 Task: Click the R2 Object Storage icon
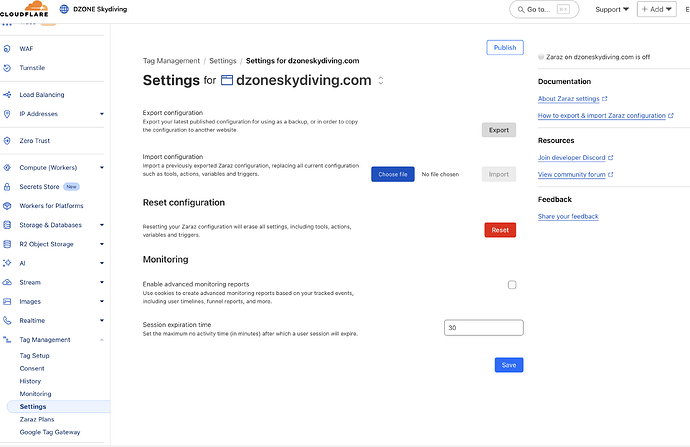[x=7, y=244]
